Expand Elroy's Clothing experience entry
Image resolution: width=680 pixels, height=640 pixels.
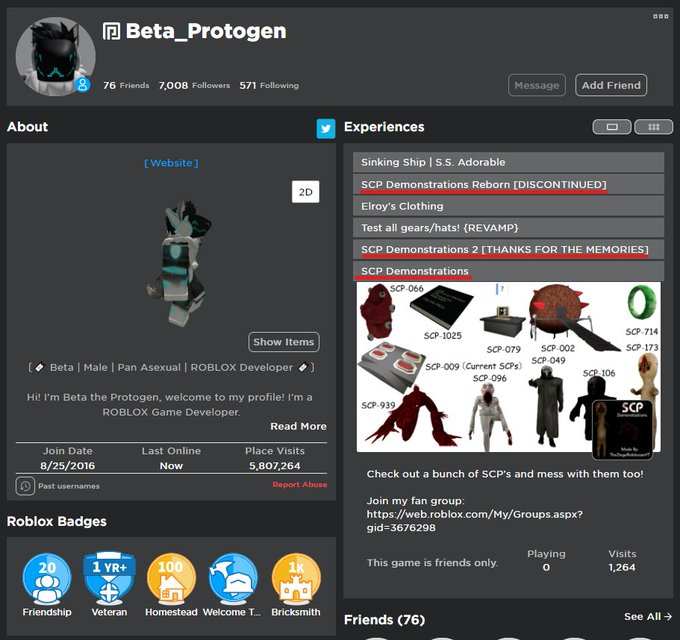click(x=508, y=206)
